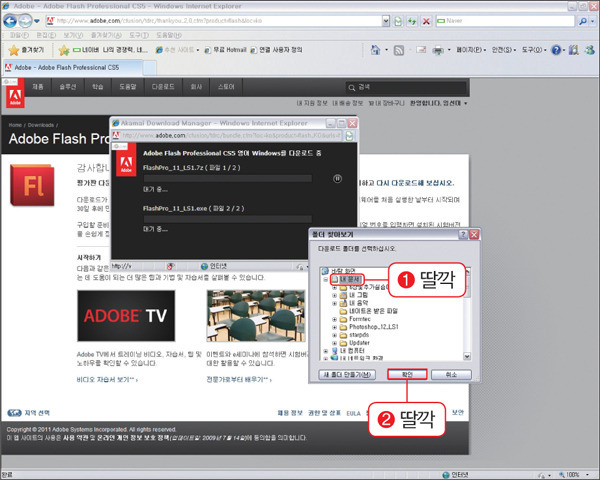Go back with the browser Back arrow
This screenshot has width=600, height=480.
(10, 21)
